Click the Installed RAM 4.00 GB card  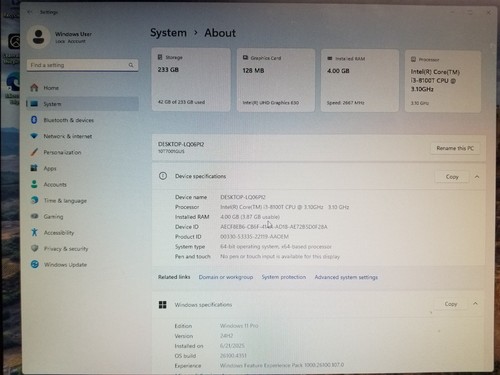coord(360,81)
